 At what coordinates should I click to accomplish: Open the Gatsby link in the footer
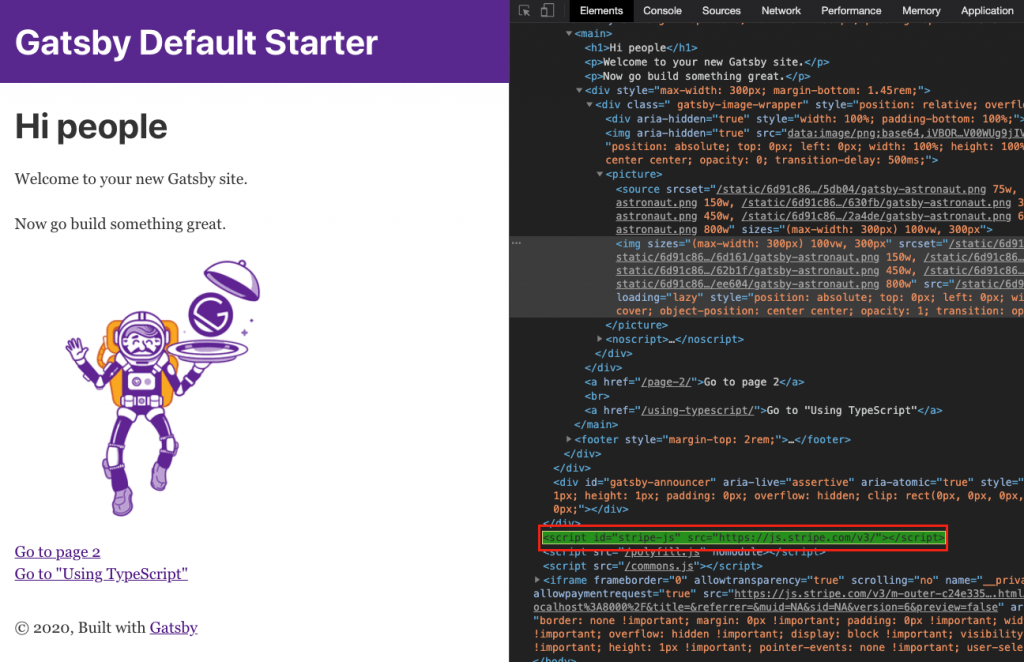174,627
